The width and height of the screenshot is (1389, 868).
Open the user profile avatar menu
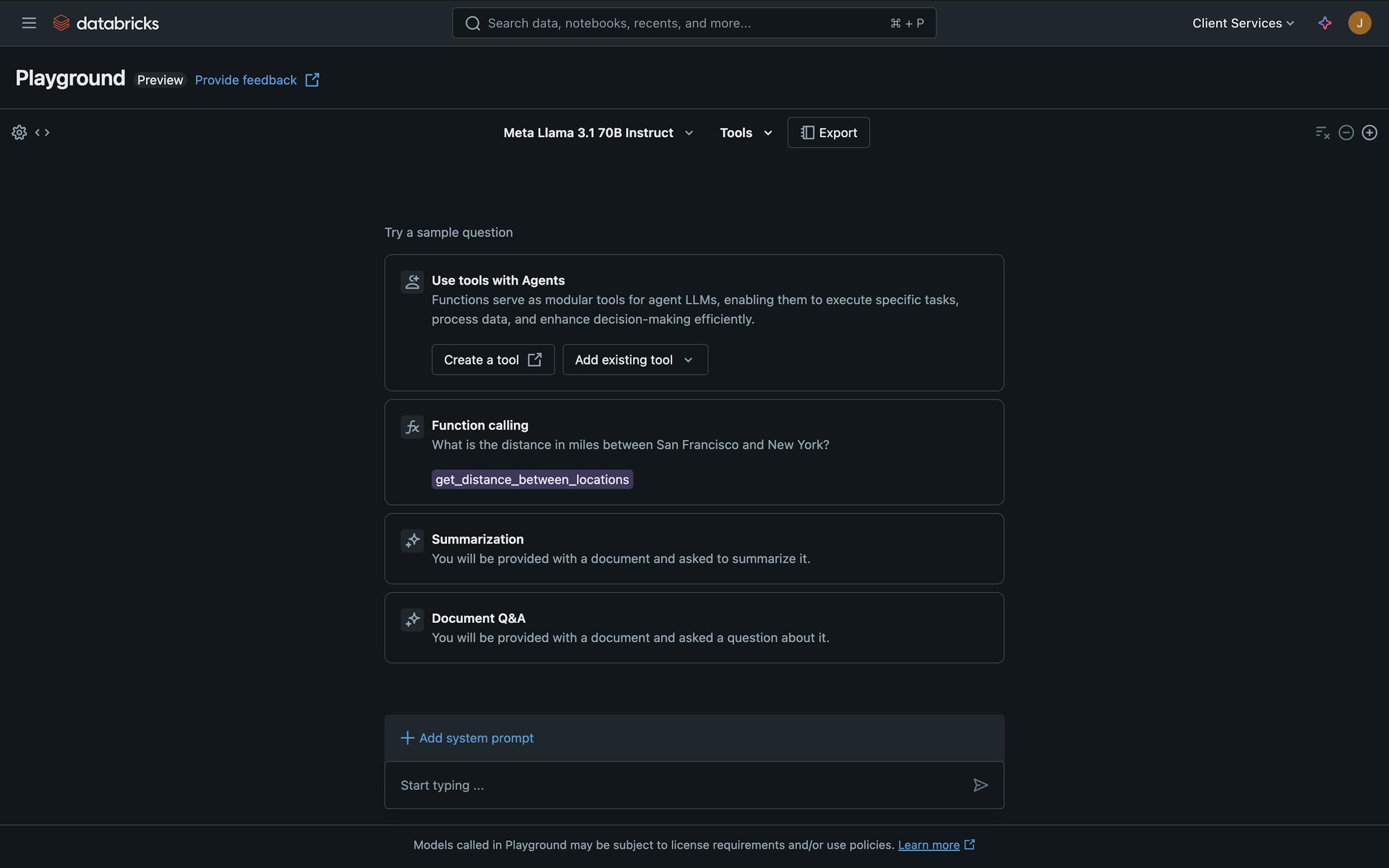coord(1359,22)
